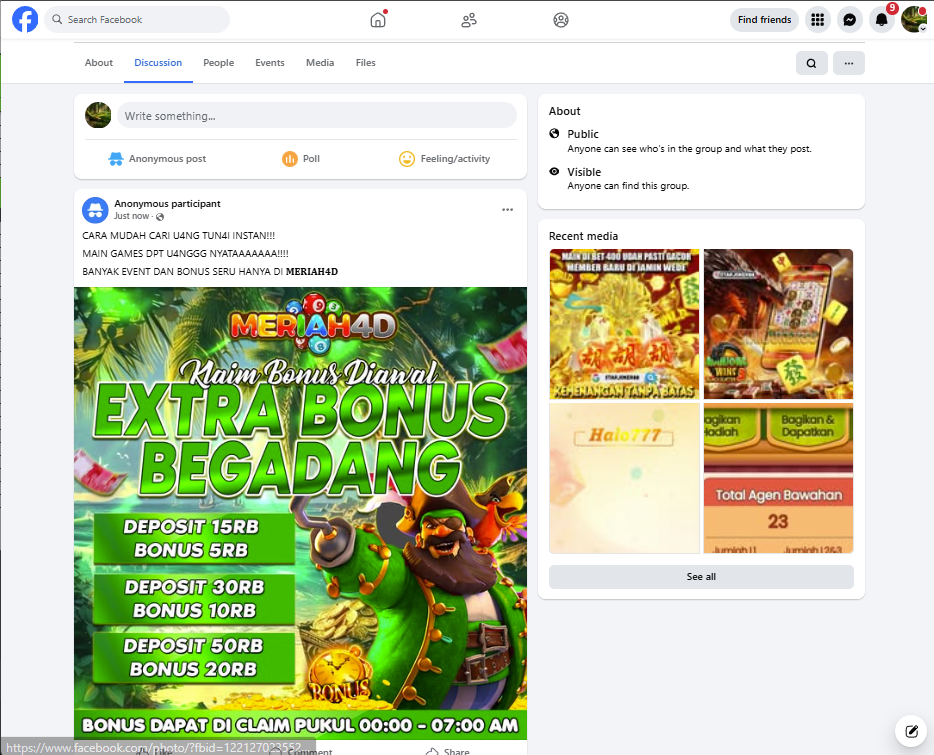Open the golden mahjong recent media thumbnail
Viewport: 934px width, 755px height.
(x=624, y=324)
